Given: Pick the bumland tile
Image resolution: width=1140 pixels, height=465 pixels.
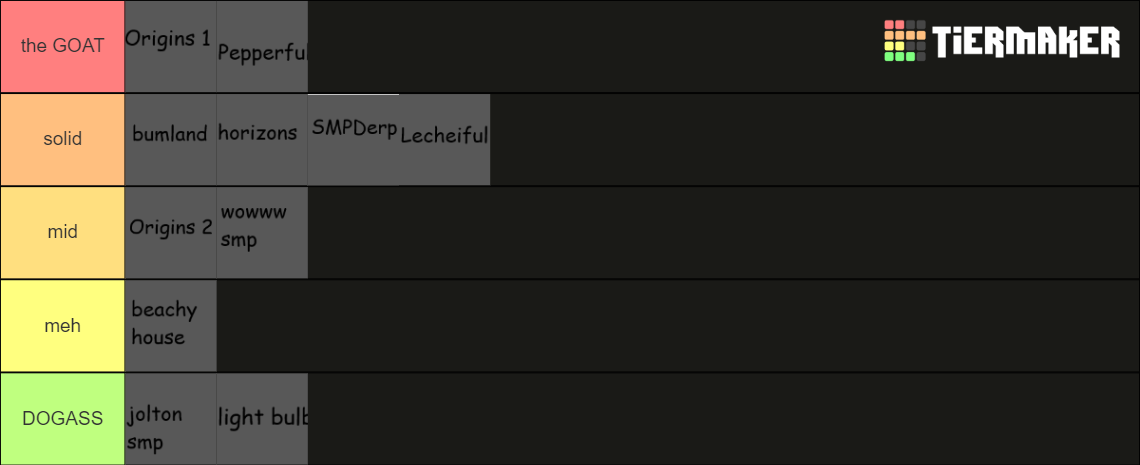Looking at the screenshot, I should 170,139.
